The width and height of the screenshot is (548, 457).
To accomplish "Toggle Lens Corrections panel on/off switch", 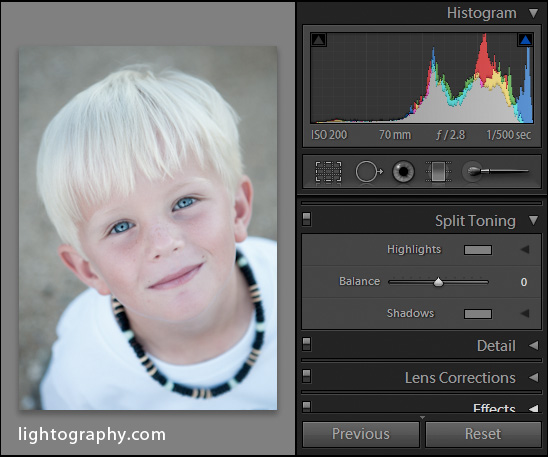I will click(x=307, y=376).
